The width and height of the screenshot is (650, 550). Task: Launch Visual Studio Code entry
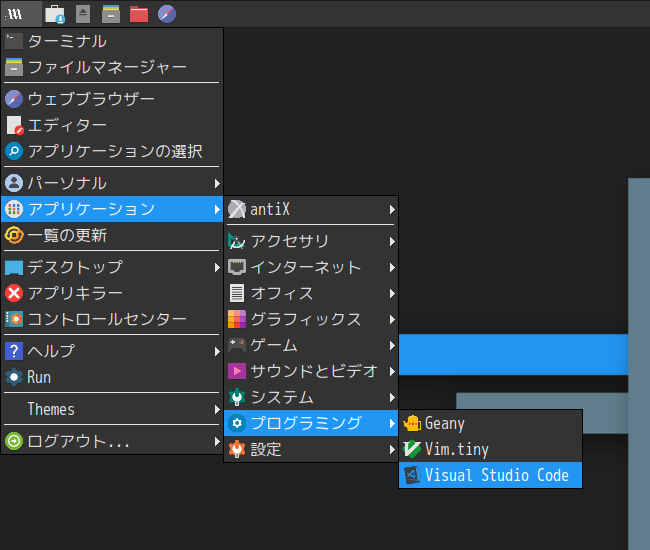[x=490, y=475]
